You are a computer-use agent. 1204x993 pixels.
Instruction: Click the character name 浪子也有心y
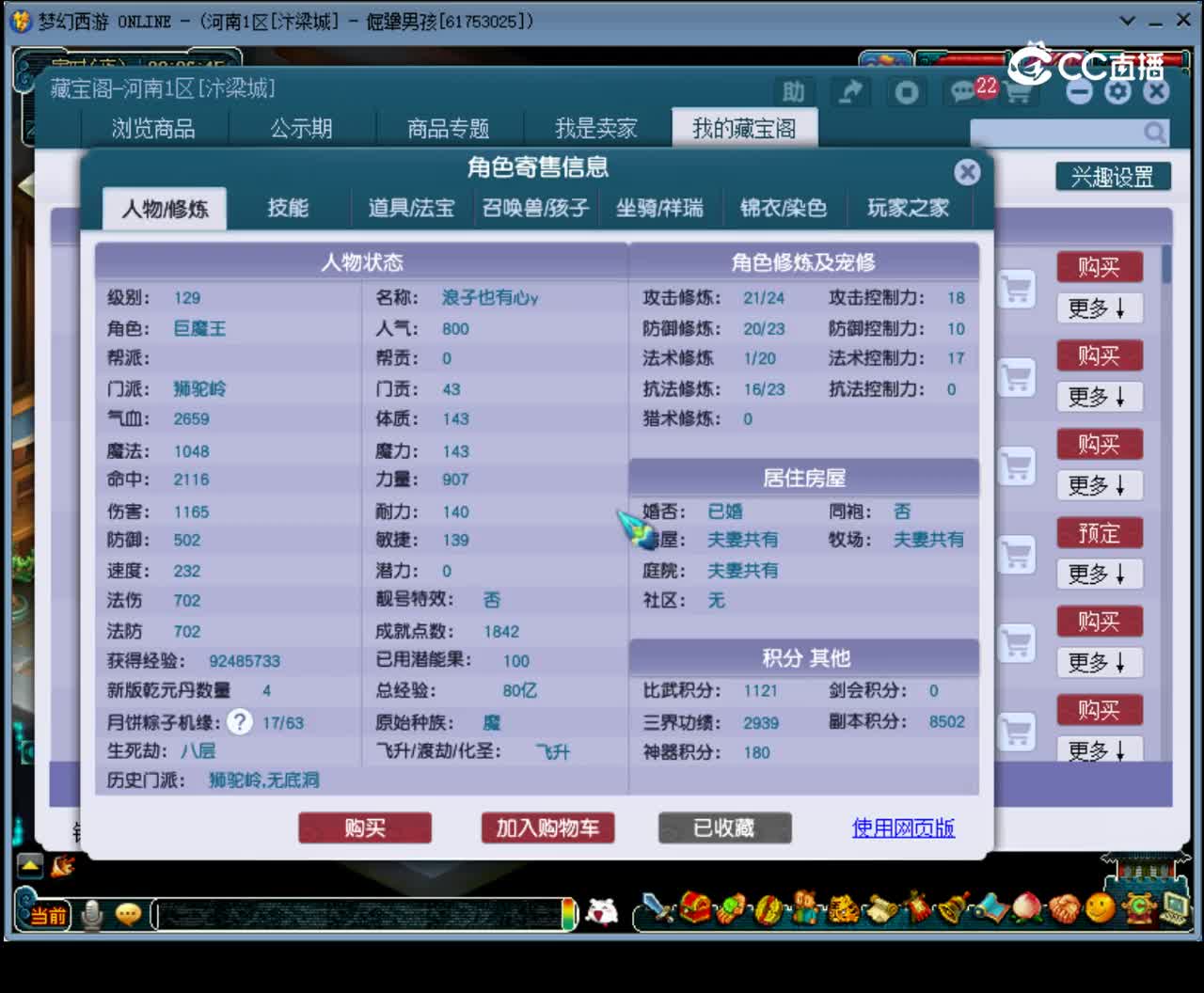pyautogui.click(x=490, y=298)
